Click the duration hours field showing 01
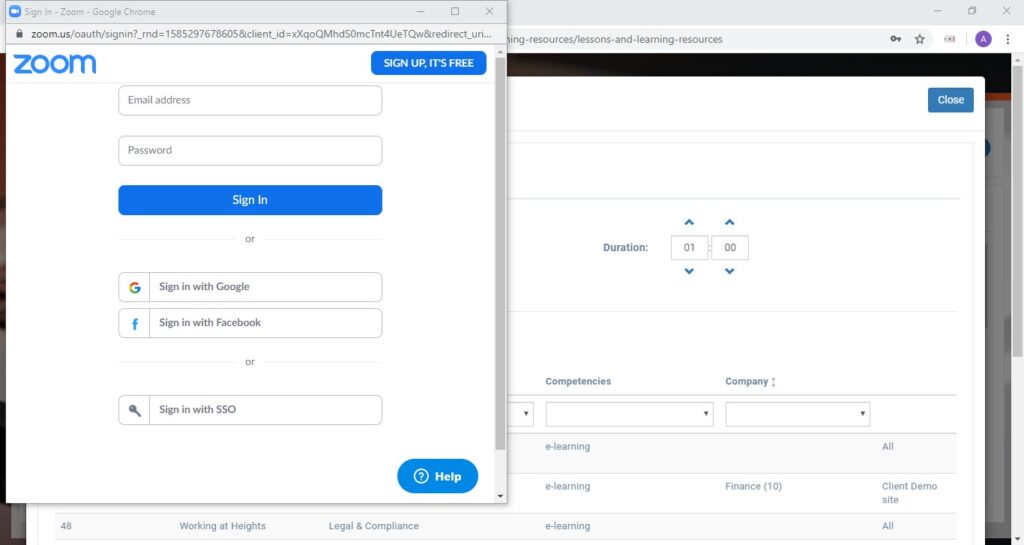Viewport: 1024px width, 545px height. click(x=689, y=247)
